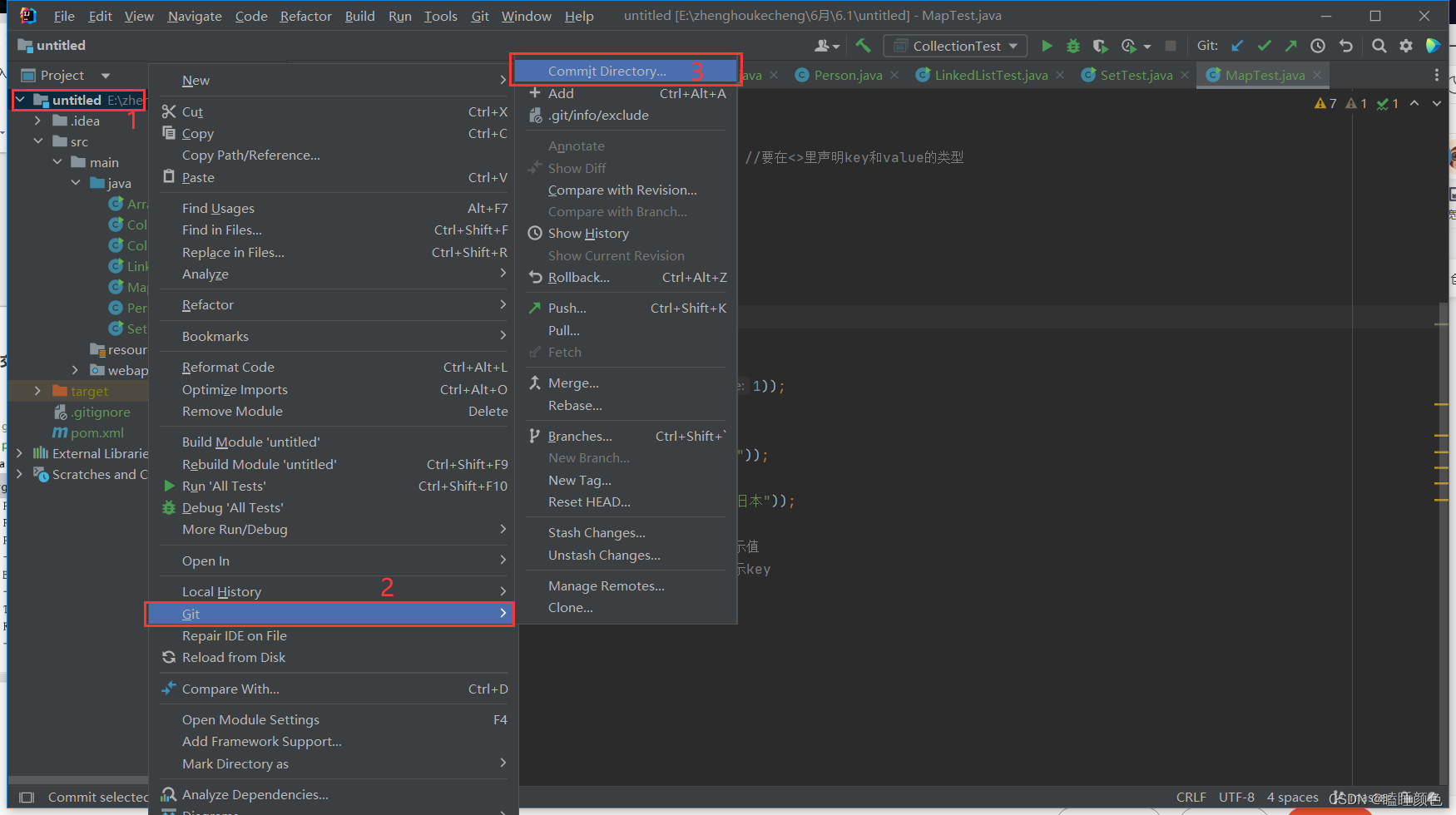
Task: Expand the target folder in project tree
Action: coord(37,391)
